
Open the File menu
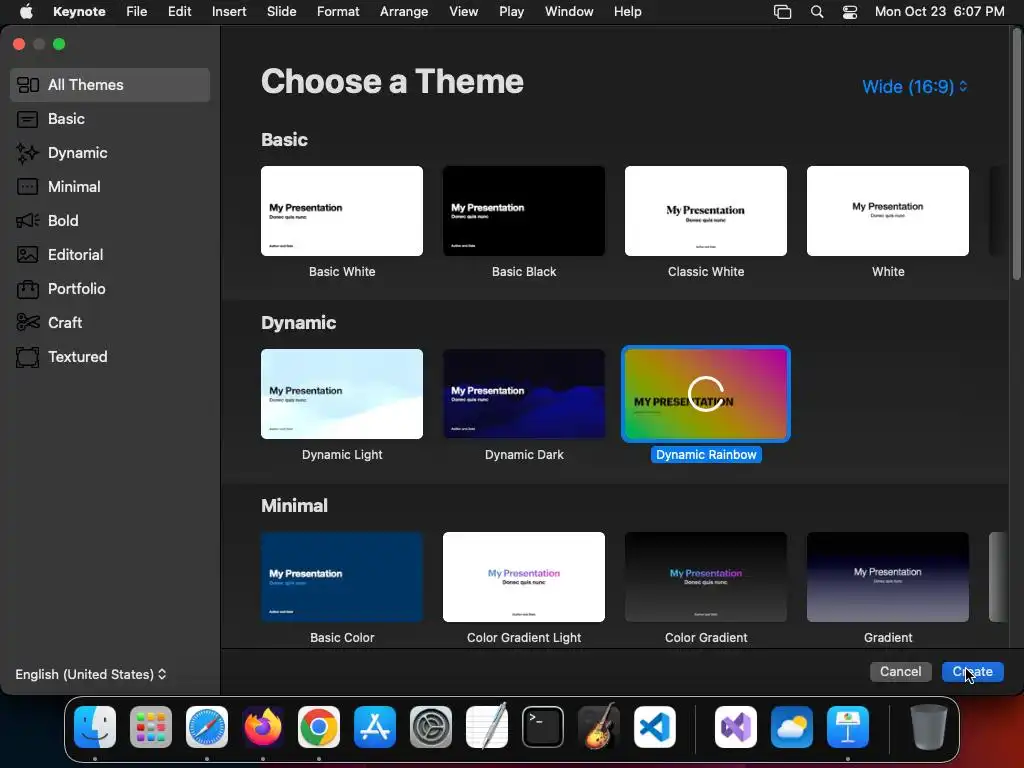click(x=136, y=12)
